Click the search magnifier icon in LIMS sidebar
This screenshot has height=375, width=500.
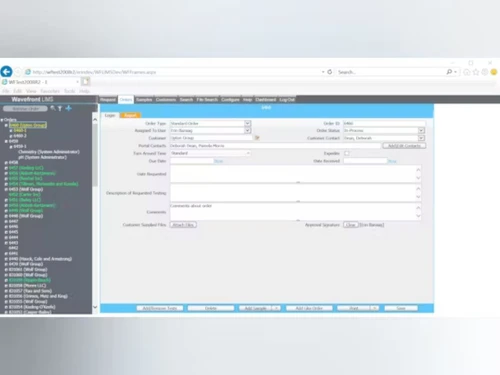click(x=53, y=108)
